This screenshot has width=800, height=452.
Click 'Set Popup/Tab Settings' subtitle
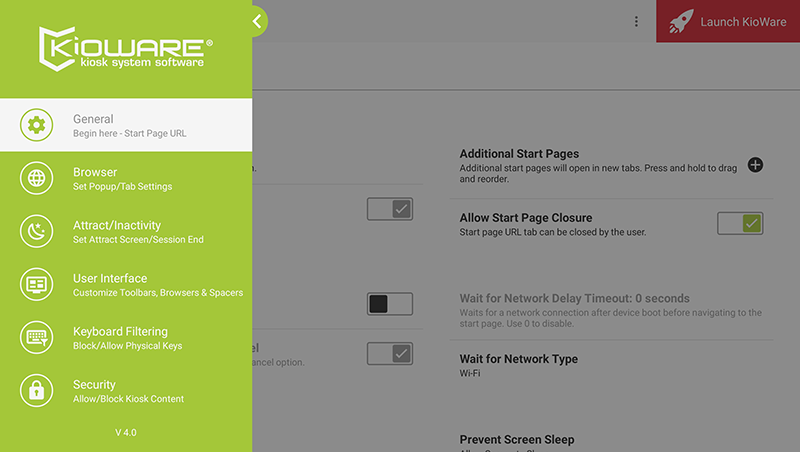click(122, 187)
